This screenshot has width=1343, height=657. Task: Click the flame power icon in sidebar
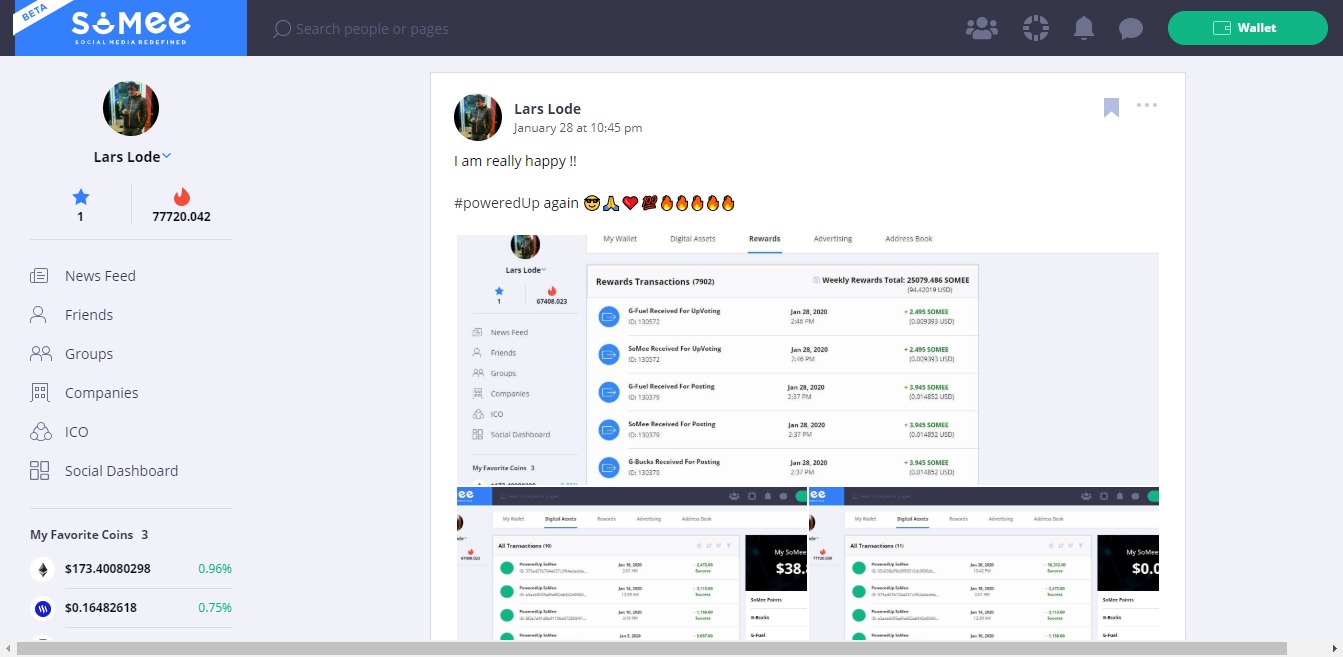(x=181, y=197)
